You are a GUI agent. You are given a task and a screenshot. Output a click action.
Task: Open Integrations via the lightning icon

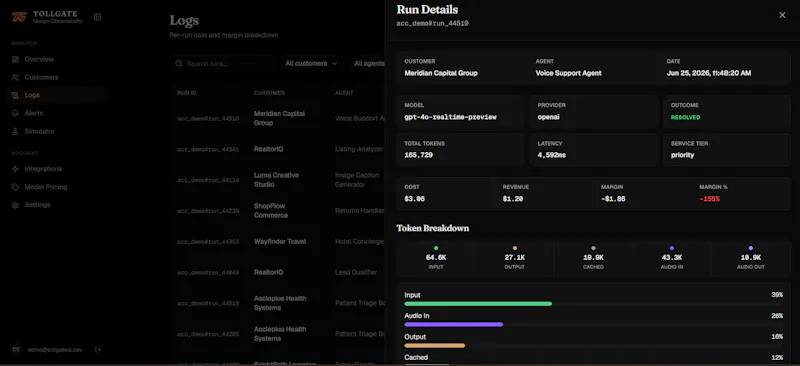[15, 169]
